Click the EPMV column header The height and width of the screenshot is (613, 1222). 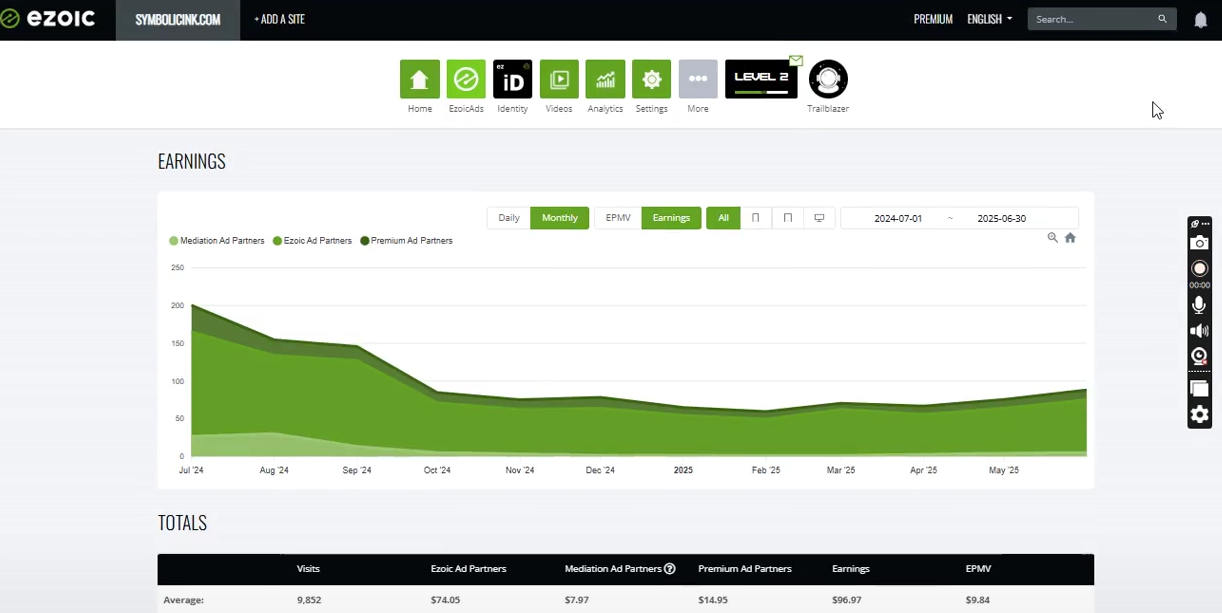(978, 569)
